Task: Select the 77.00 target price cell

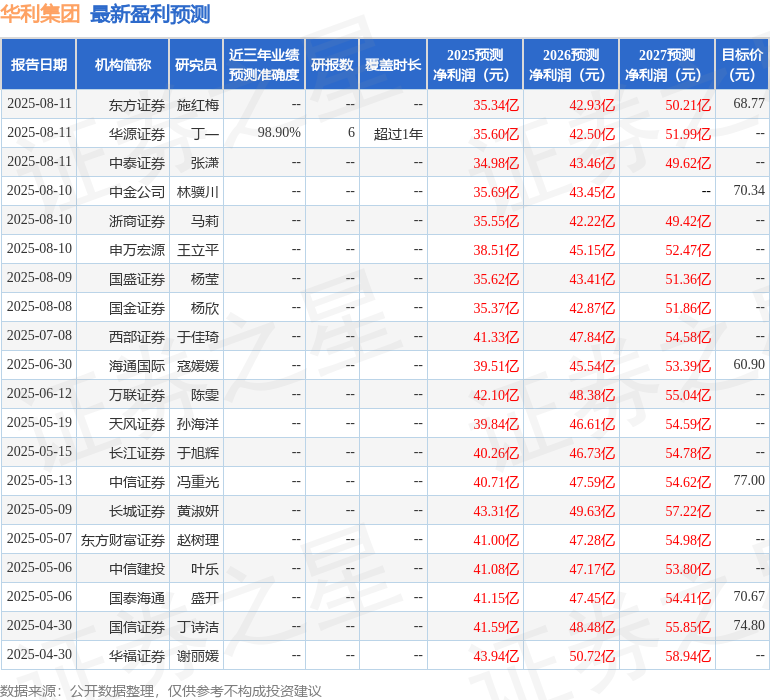Action: point(749,481)
